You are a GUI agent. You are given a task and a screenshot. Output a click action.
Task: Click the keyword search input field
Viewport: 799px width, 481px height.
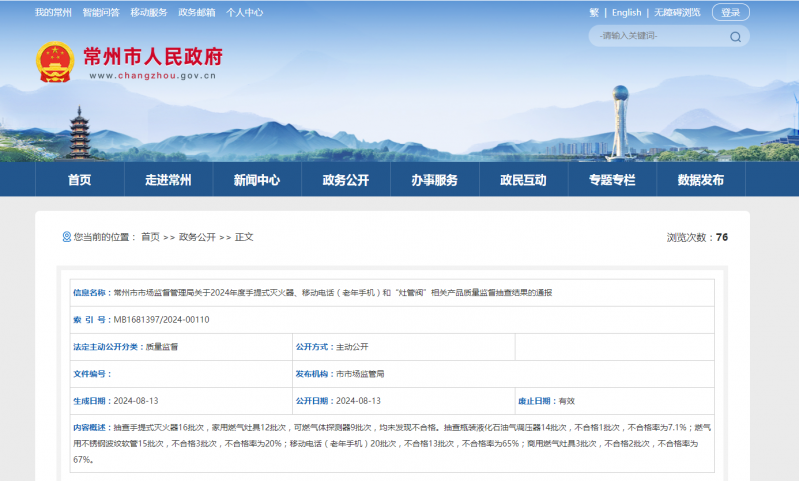[x=660, y=36]
